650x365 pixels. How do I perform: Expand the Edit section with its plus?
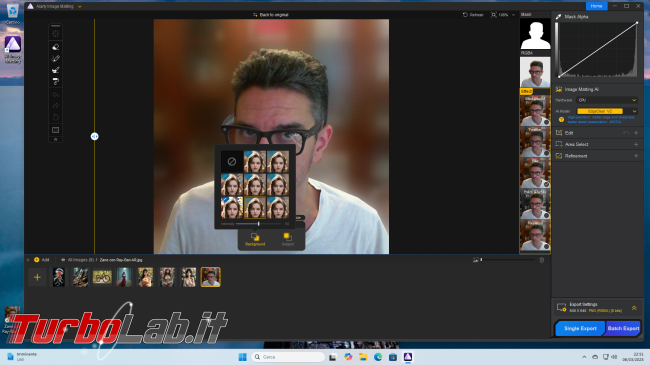[636, 133]
